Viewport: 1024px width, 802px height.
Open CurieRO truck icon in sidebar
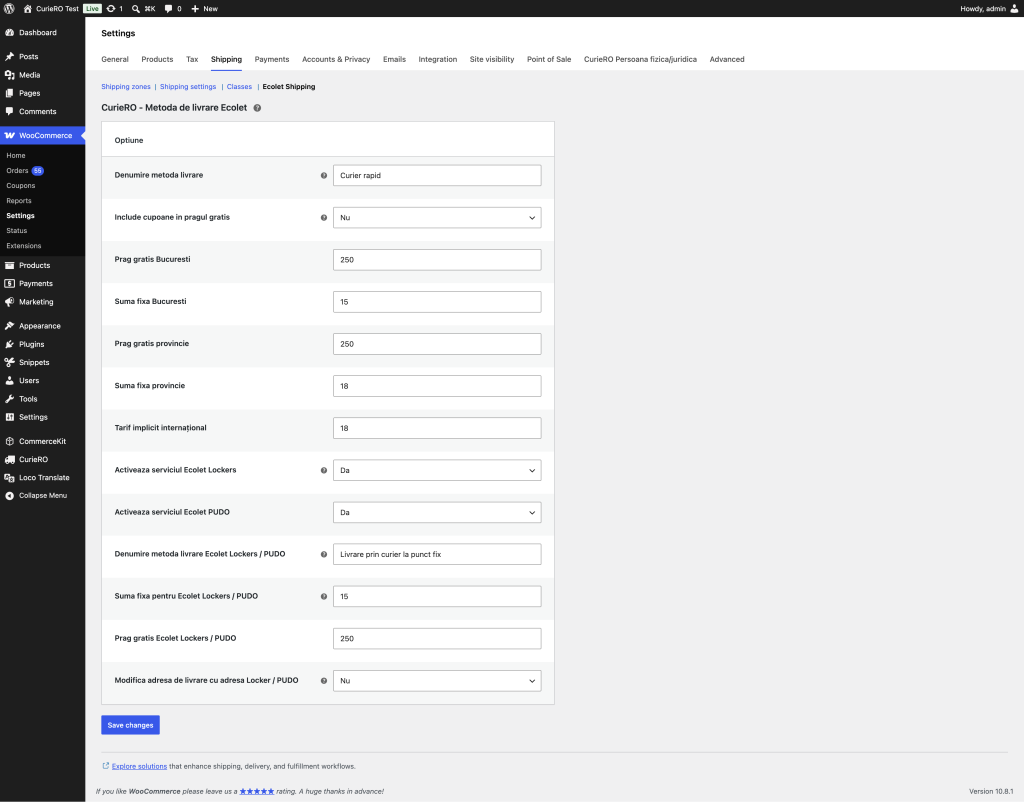[x=10, y=460]
